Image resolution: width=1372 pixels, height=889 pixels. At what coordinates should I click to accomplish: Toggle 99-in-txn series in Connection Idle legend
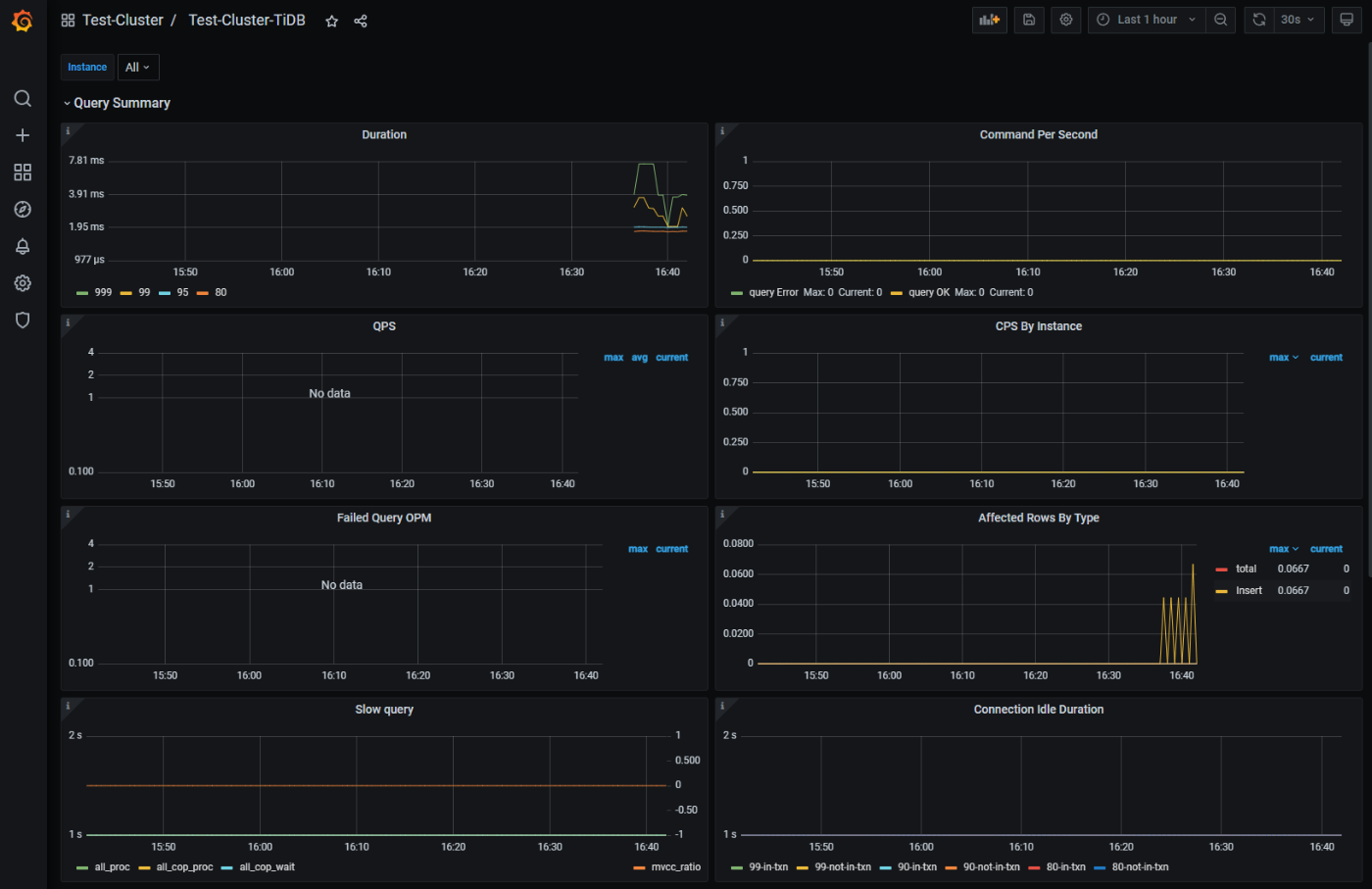(x=768, y=867)
